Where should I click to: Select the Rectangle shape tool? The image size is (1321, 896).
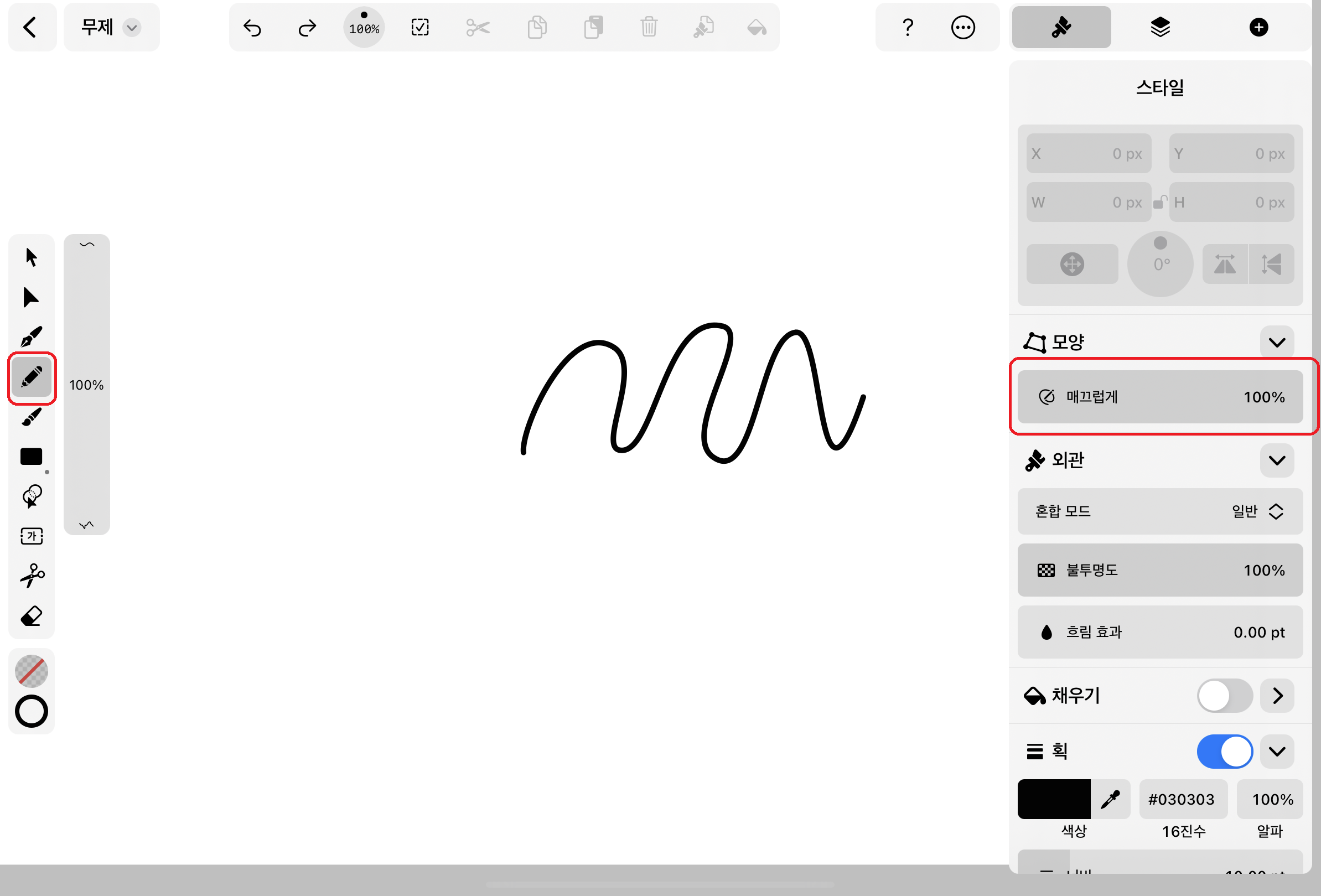click(x=31, y=457)
